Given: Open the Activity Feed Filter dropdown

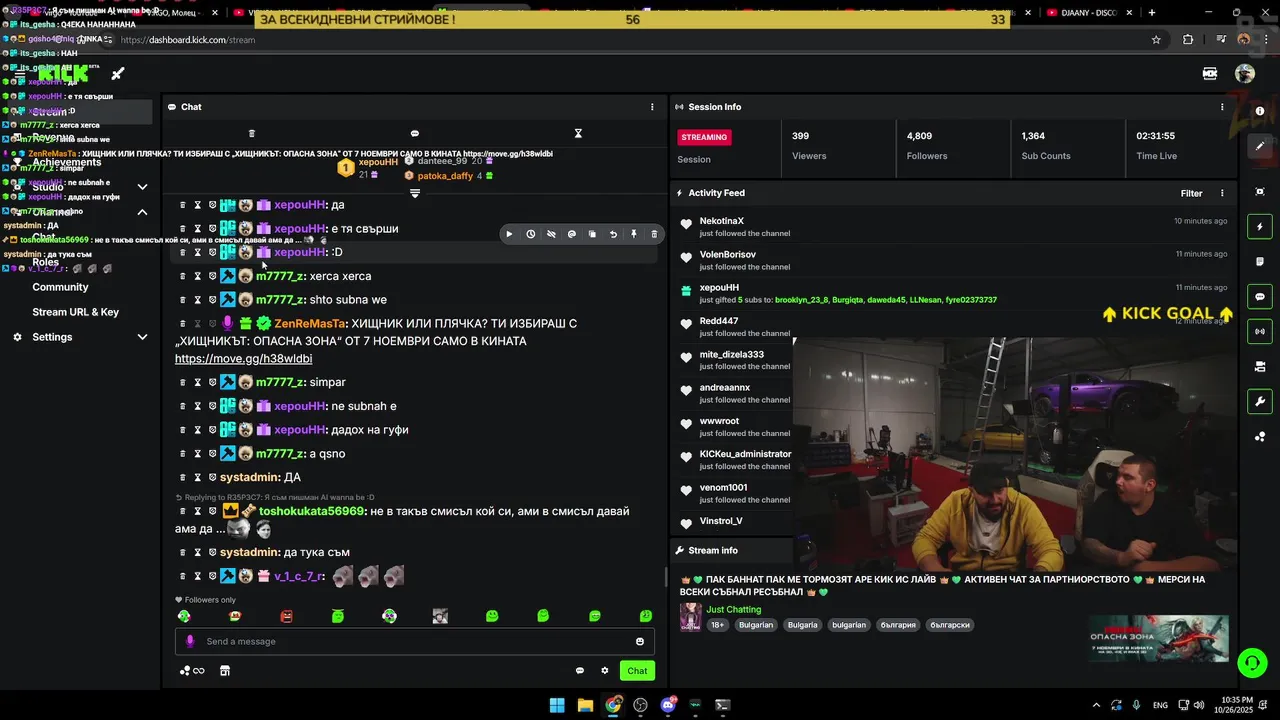Looking at the screenshot, I should point(1191,193).
